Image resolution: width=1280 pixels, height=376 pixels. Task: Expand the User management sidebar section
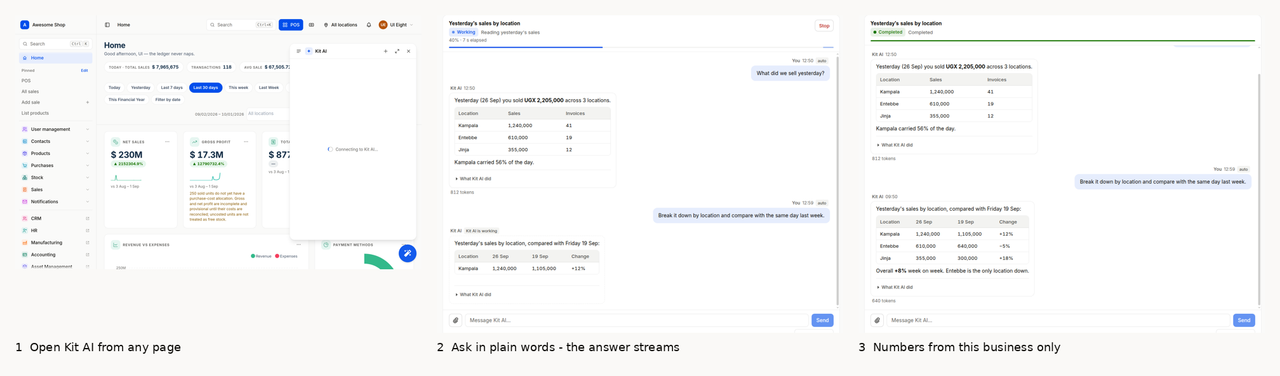pyautogui.click(x=88, y=129)
